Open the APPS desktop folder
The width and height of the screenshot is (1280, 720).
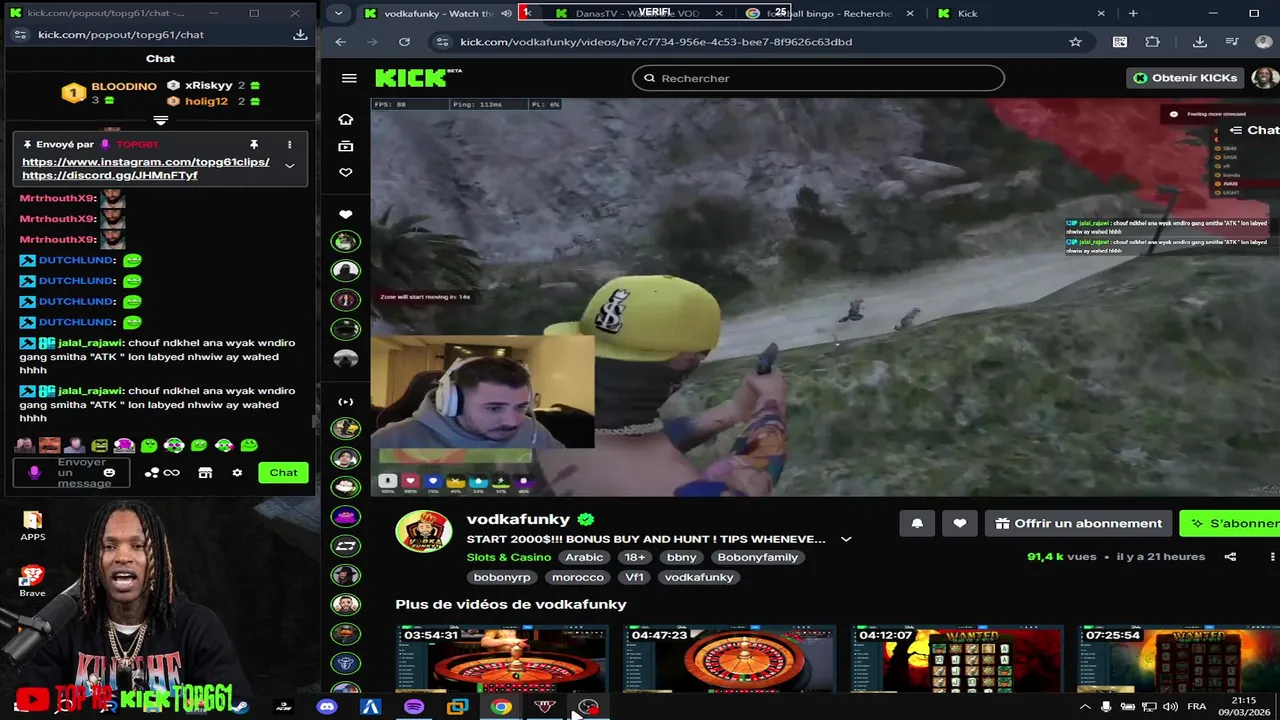coord(32,526)
